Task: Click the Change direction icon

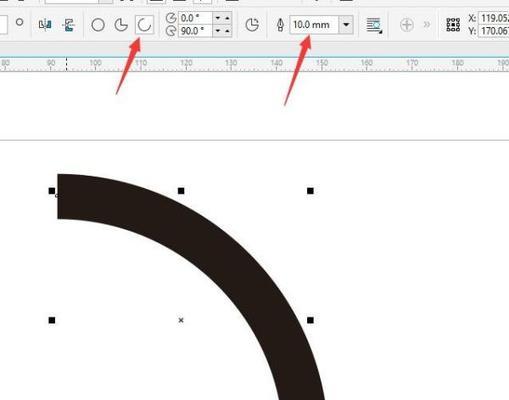Action: point(252,25)
